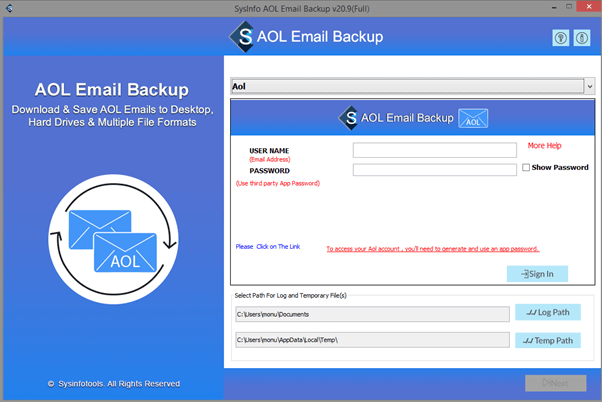This screenshot has height=402, width=602.
Task: Click the app icon in title bar
Action: 9,8
